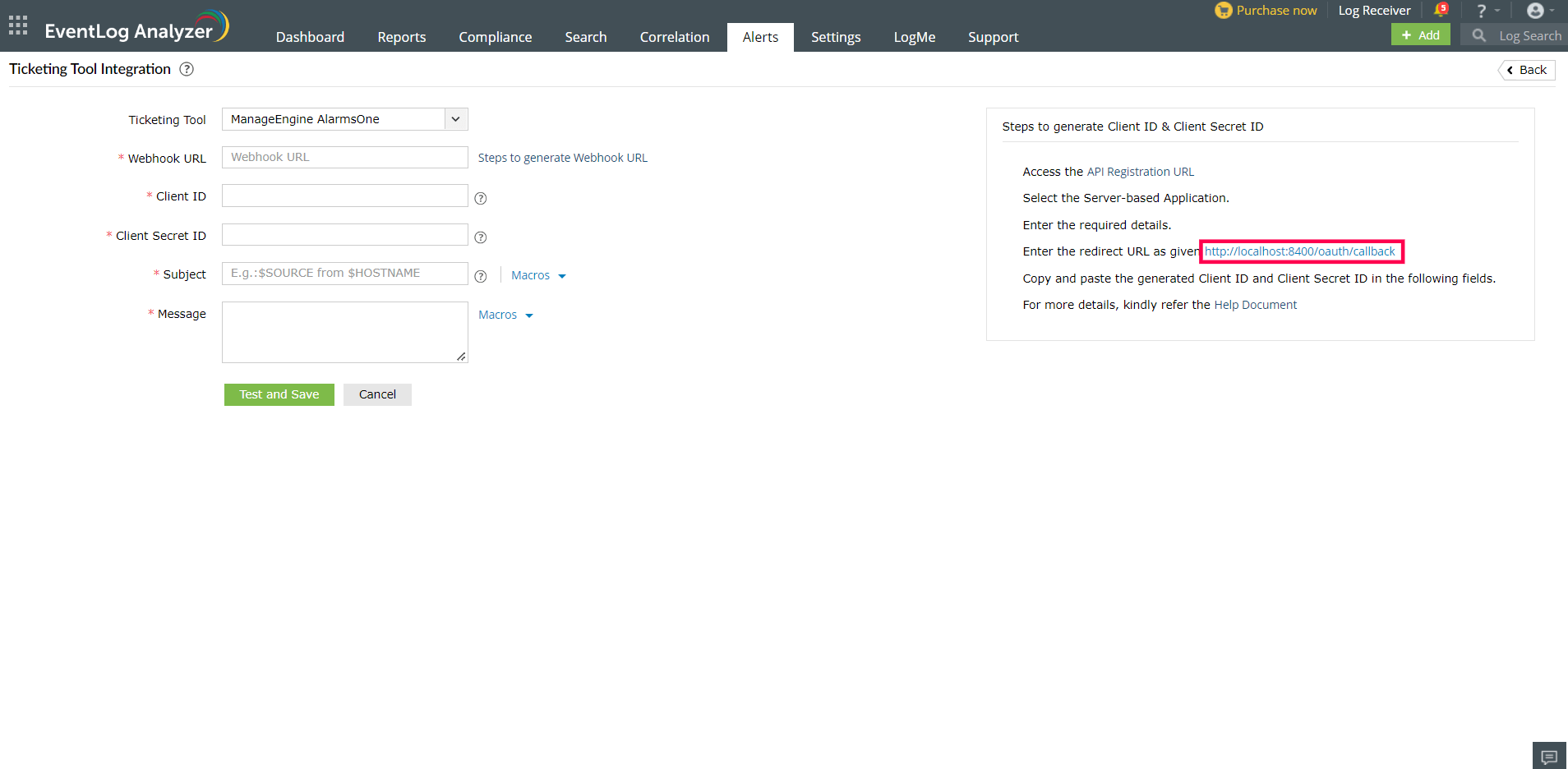
Task: Open the feedback chat icon at bottom right
Action: (1549, 757)
